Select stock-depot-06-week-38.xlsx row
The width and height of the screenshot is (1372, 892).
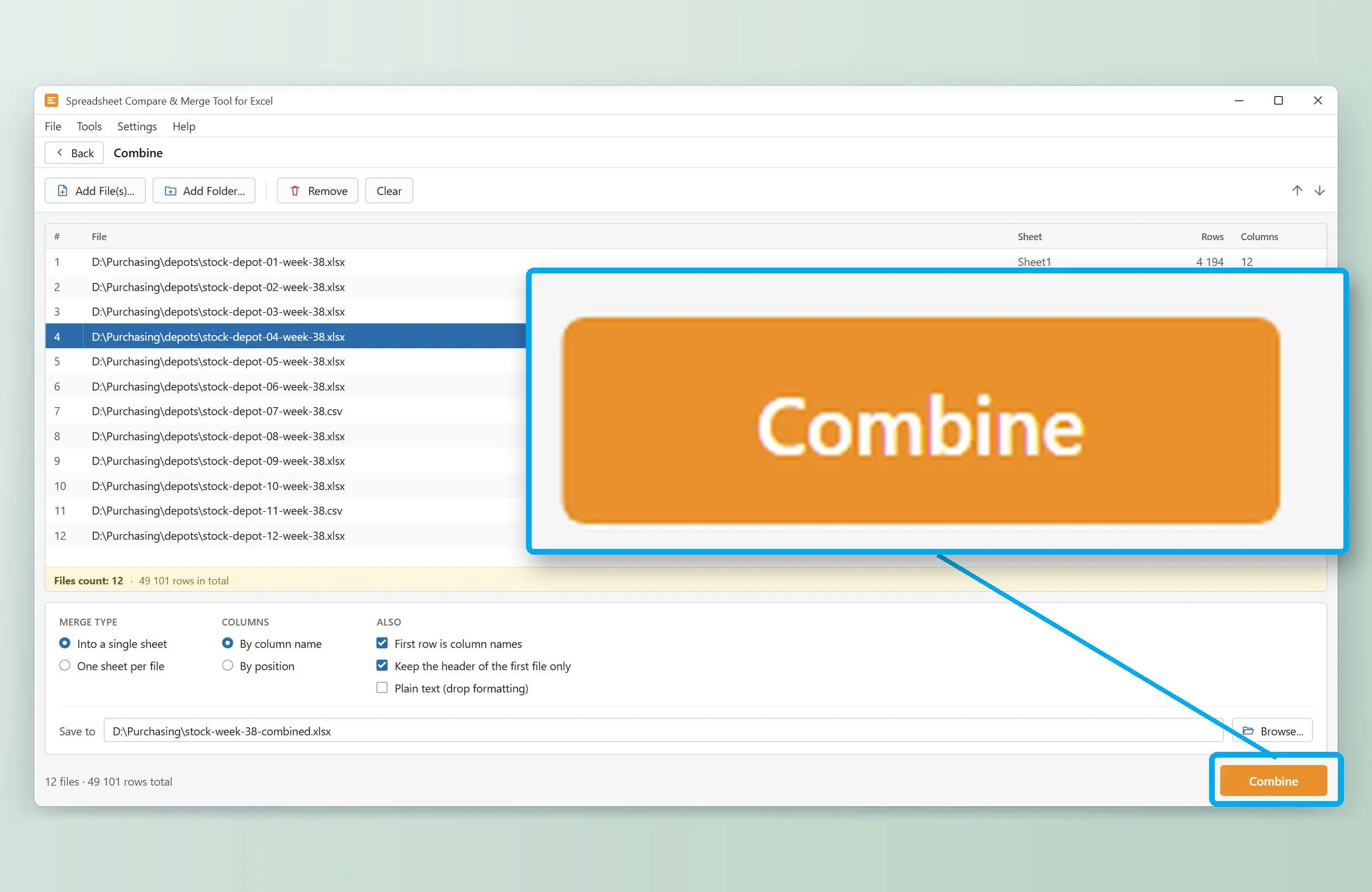285,387
